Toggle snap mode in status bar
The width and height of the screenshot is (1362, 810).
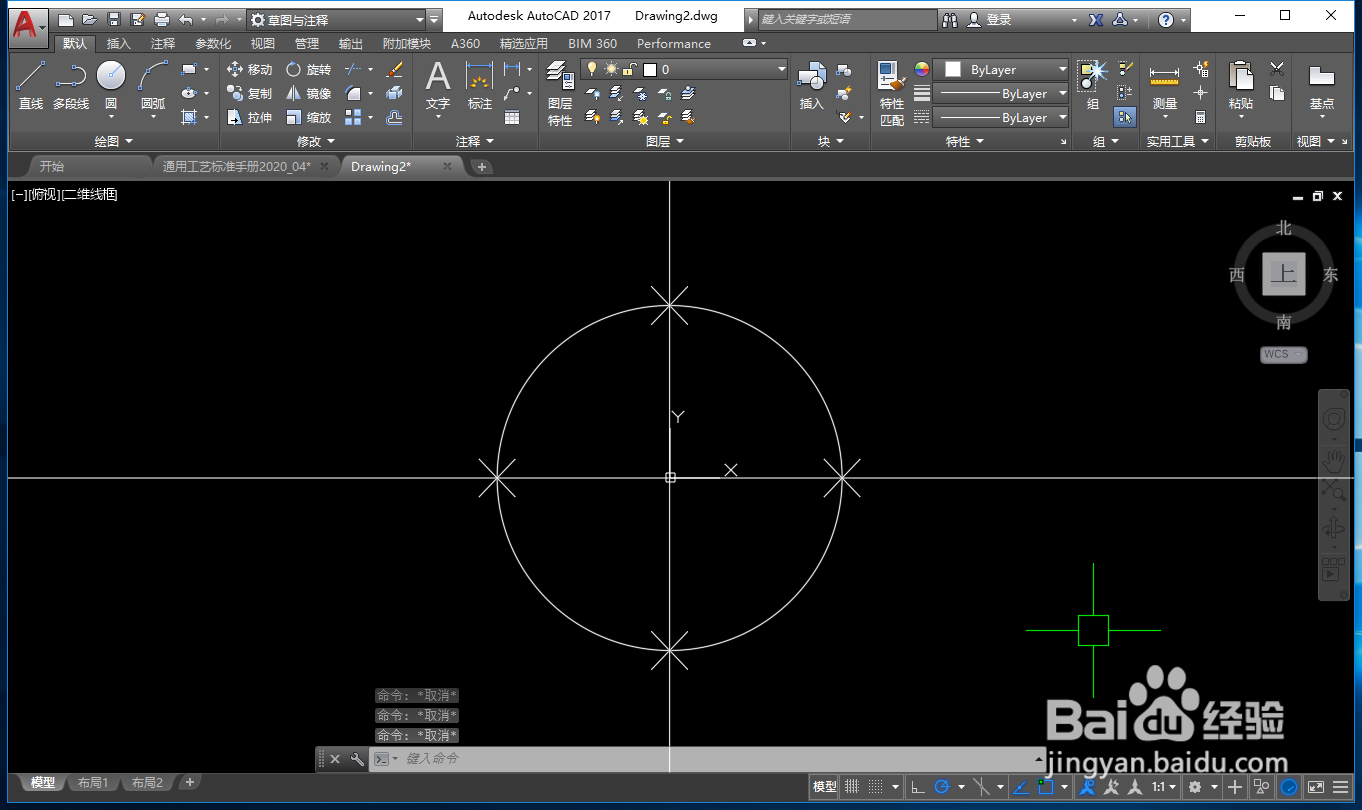pyautogui.click(x=875, y=787)
